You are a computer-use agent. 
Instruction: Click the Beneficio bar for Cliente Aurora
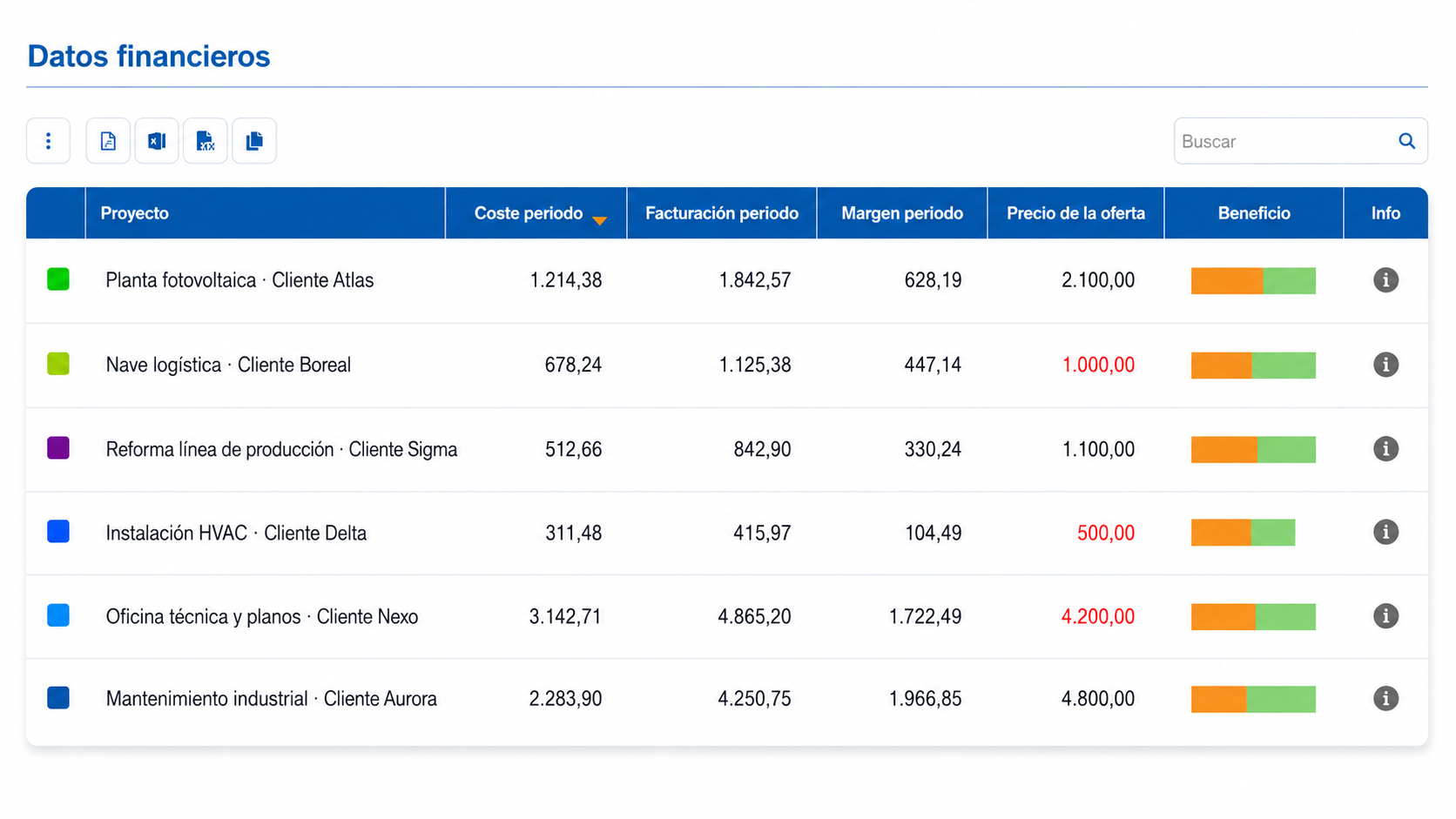[x=1253, y=699]
